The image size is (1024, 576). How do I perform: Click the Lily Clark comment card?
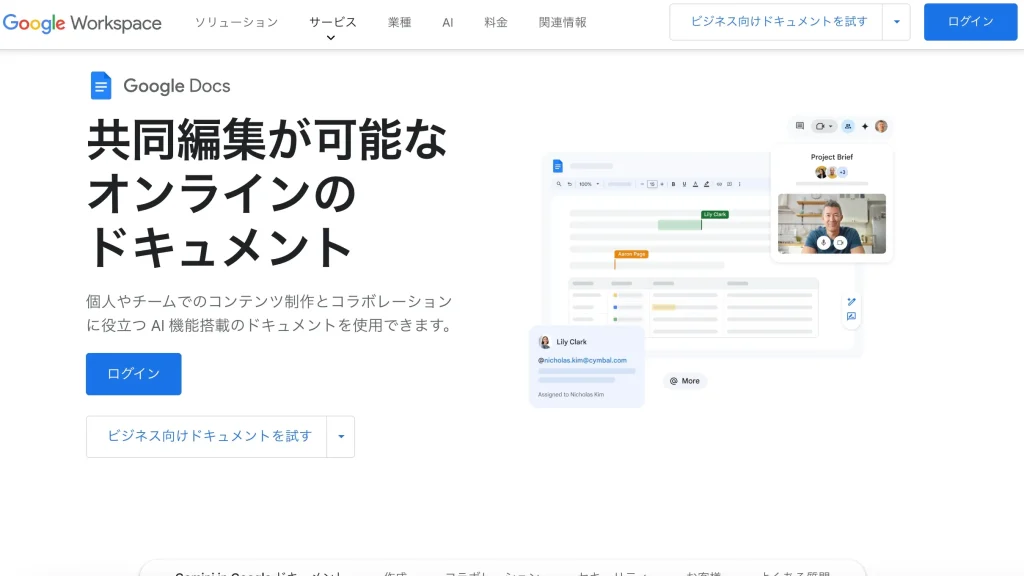(x=586, y=367)
